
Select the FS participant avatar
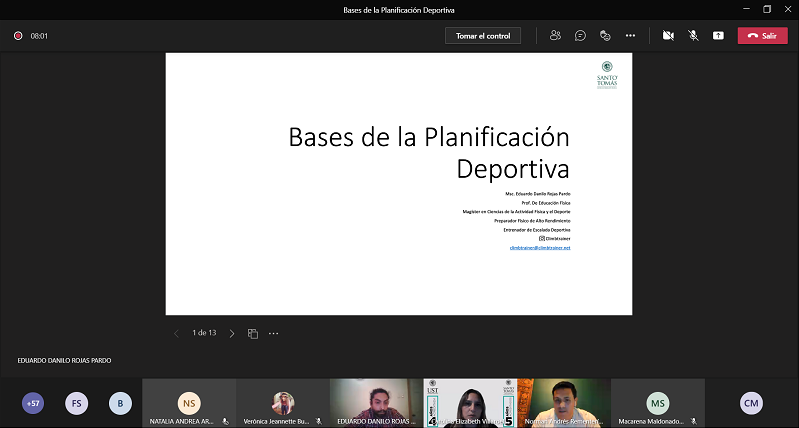click(x=76, y=404)
